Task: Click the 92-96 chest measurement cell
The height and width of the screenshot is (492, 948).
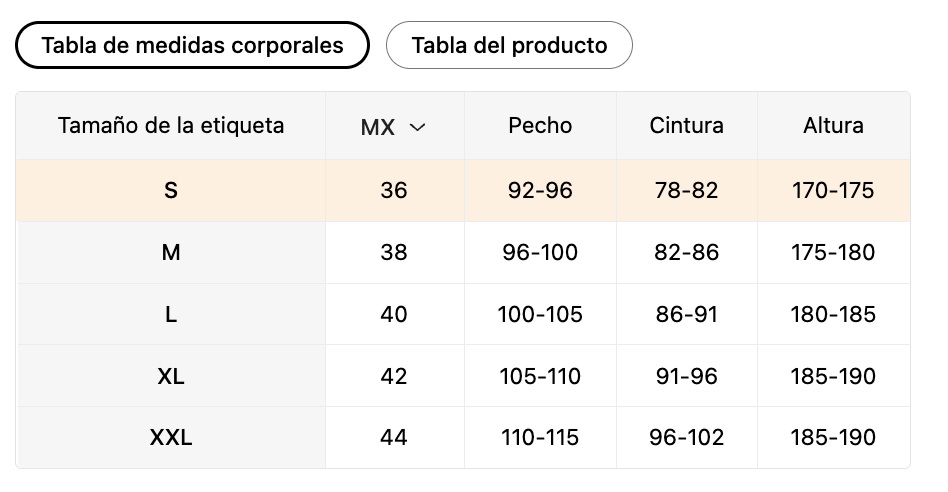Action: click(x=540, y=191)
